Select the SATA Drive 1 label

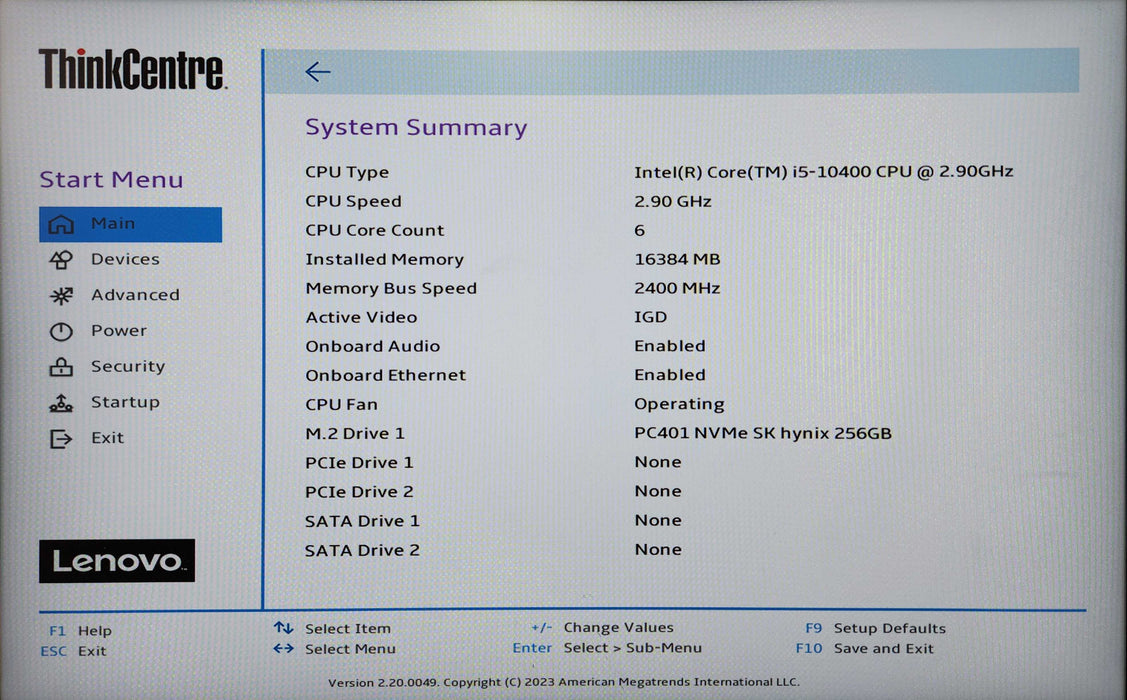tap(362, 521)
